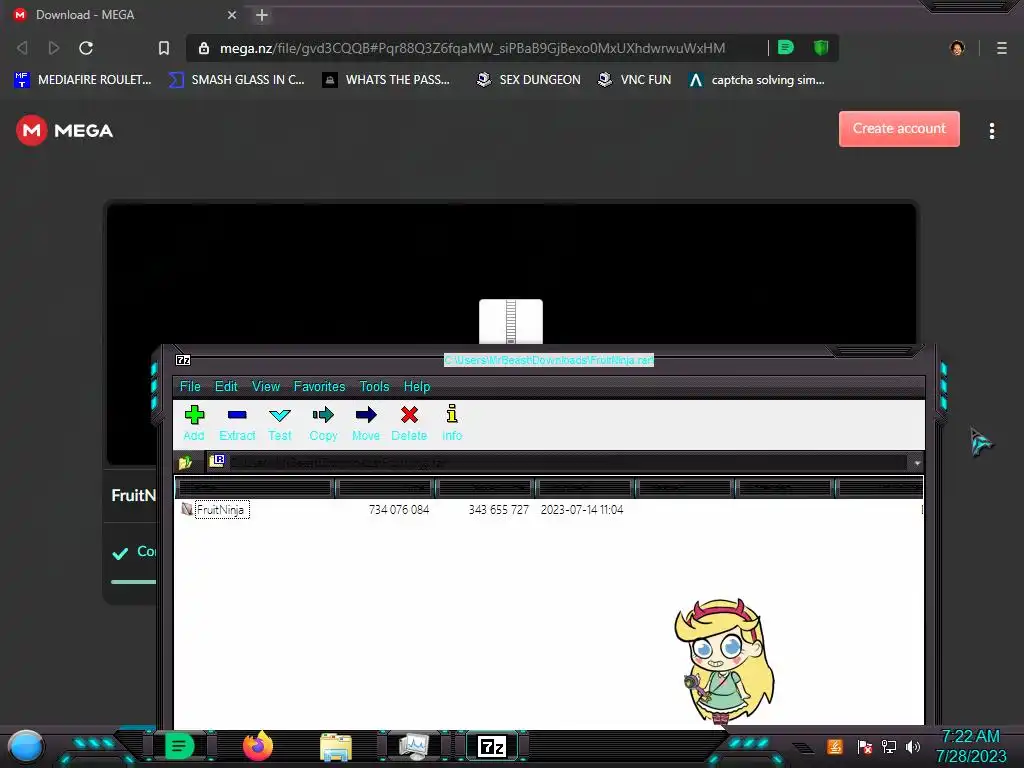Image resolution: width=1024 pixels, height=768 pixels.
Task: Click the Add toolbar icon in 7-Zip
Action: pyautogui.click(x=194, y=423)
